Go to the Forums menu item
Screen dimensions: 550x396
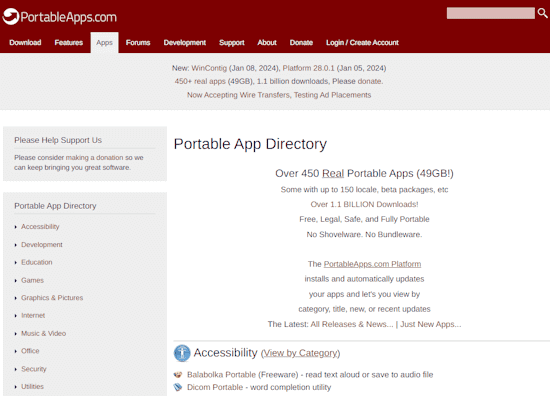pos(138,42)
